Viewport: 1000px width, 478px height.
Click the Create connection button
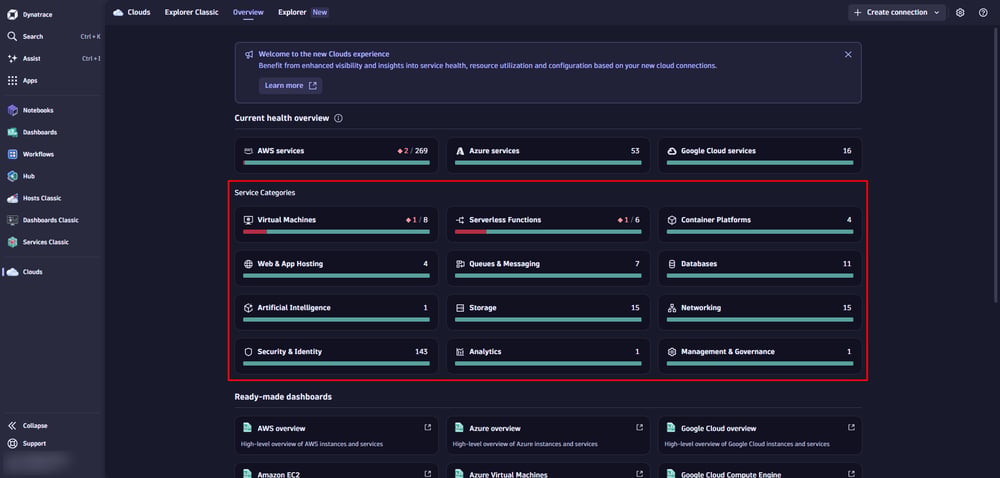897,12
